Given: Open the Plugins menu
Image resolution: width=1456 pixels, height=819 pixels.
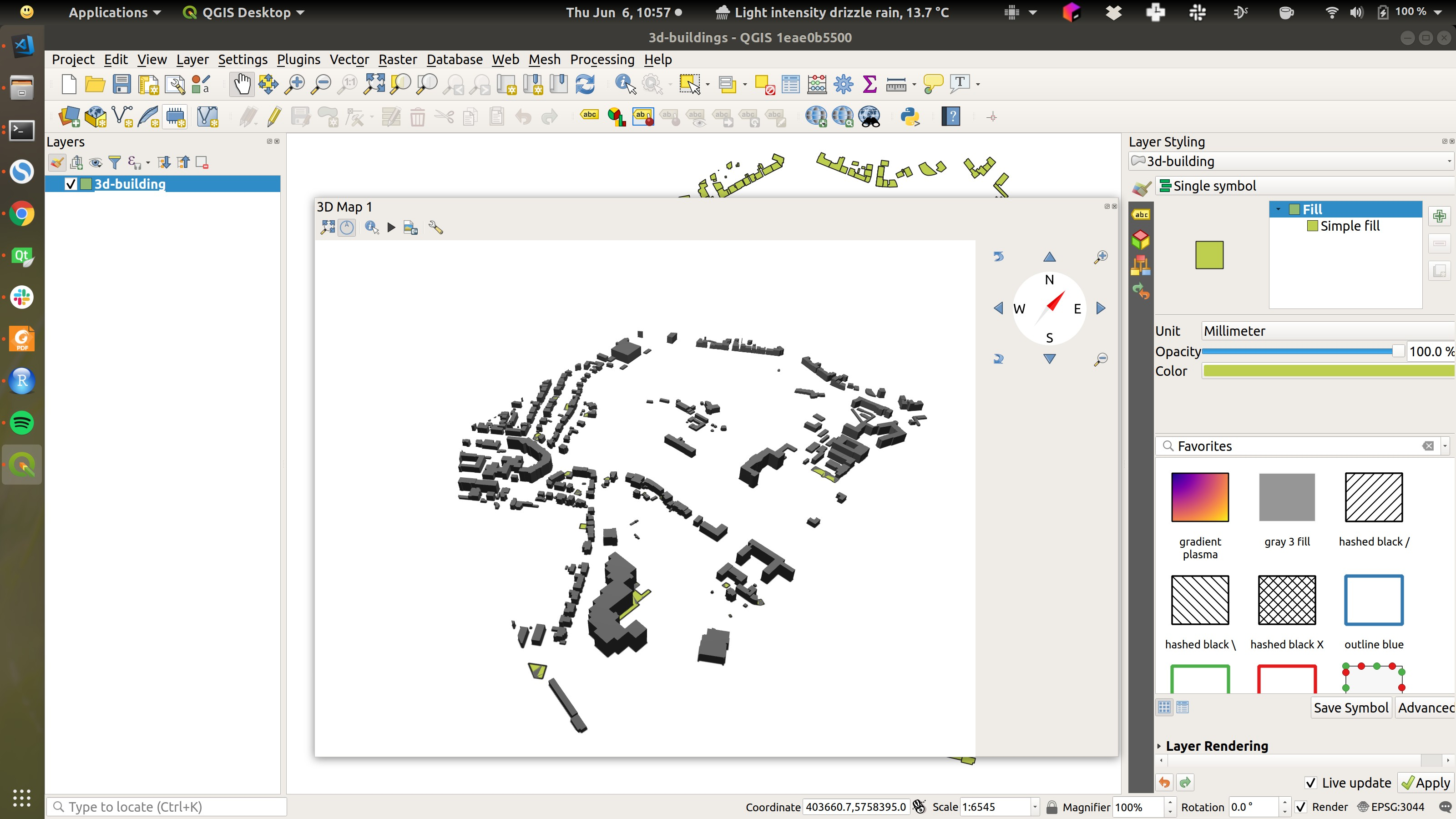Looking at the screenshot, I should 298,59.
